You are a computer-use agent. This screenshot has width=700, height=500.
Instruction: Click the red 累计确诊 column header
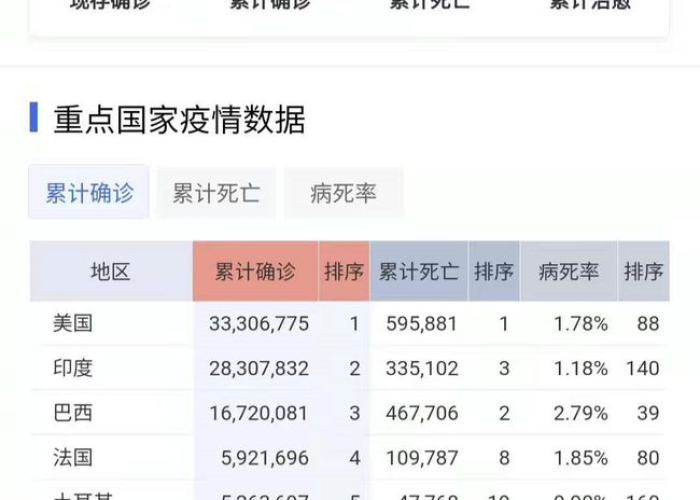pyautogui.click(x=255, y=271)
